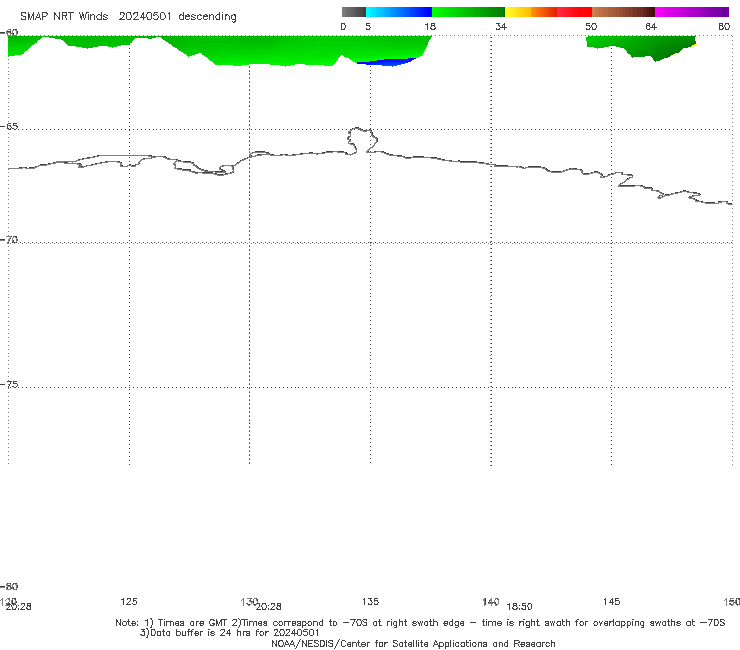740x650 pixels.
Task: Click the green segment of the wind color bar
Action: click(x=468, y=12)
